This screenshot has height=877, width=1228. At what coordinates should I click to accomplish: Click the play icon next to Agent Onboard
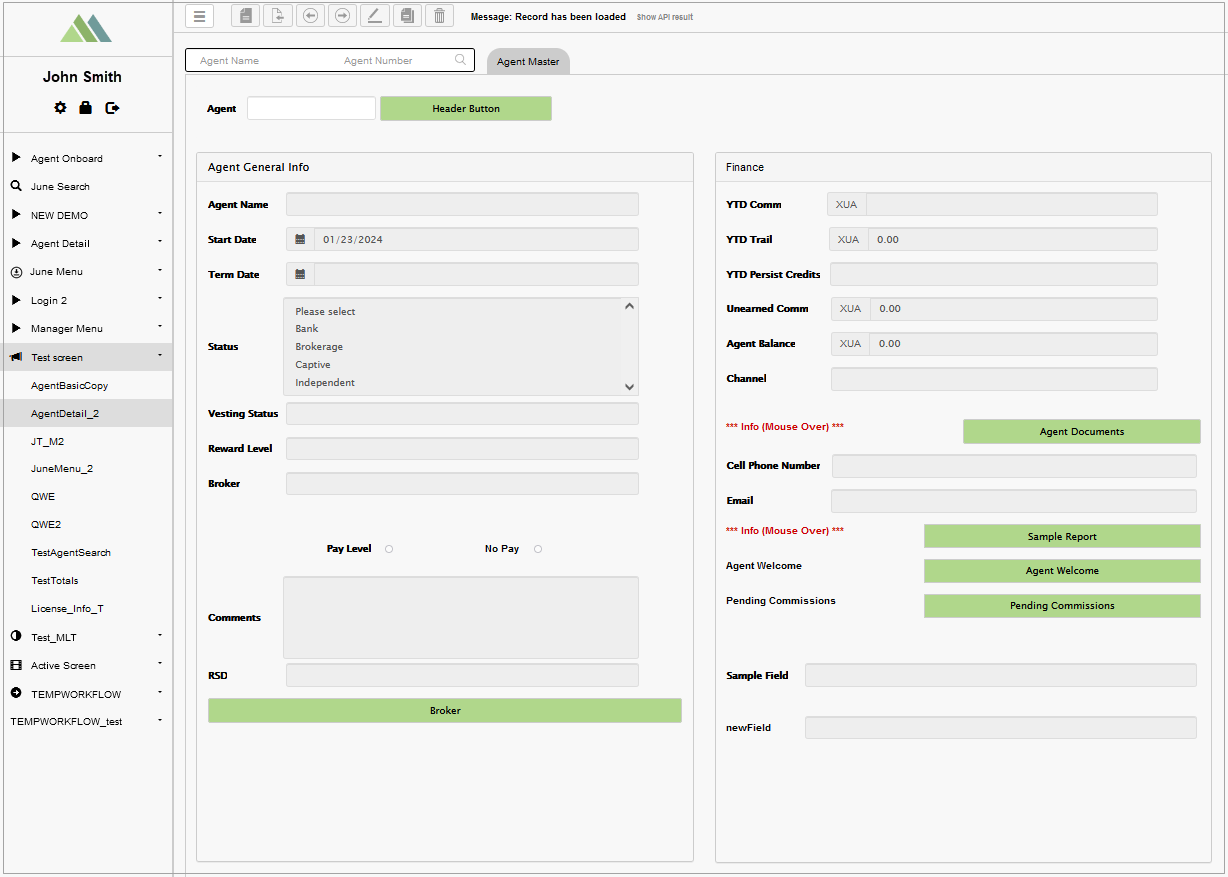16,158
